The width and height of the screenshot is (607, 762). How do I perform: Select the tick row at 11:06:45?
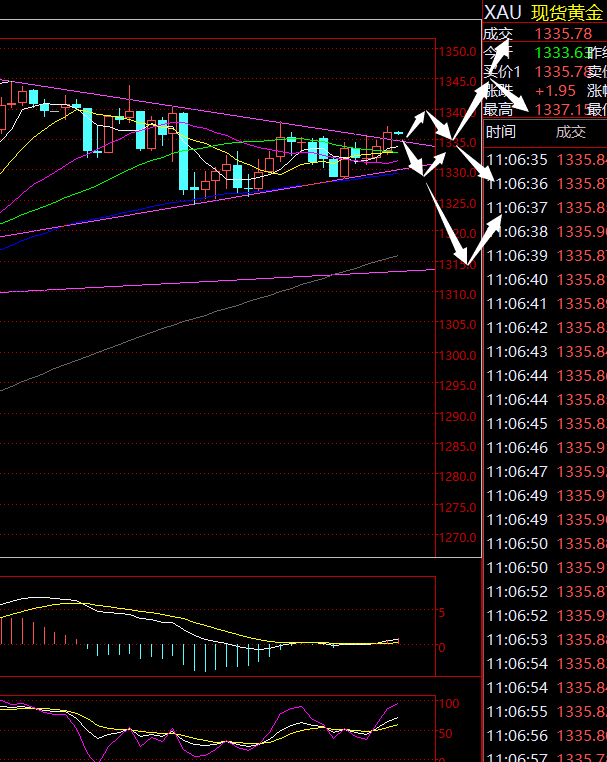(546, 424)
